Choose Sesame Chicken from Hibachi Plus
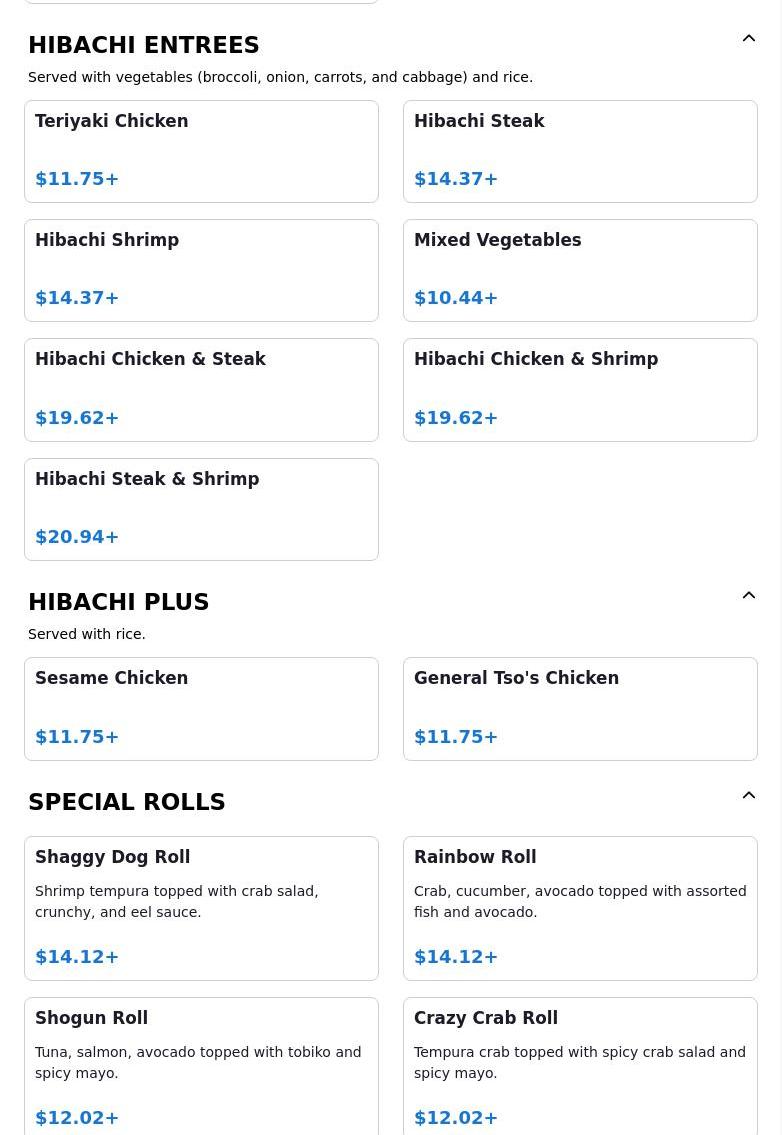 click(201, 708)
